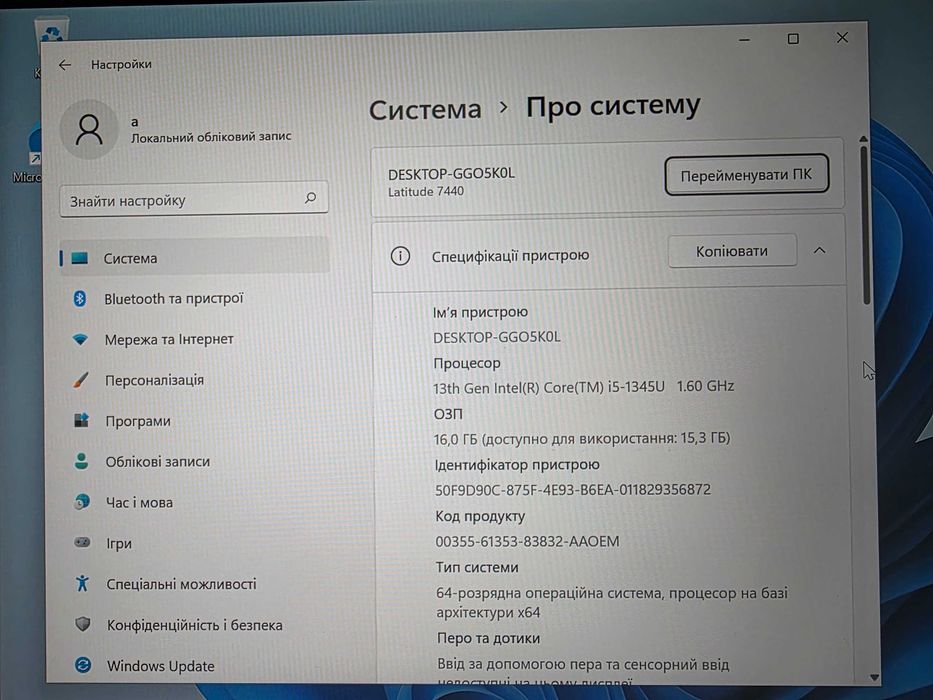Viewport: 933px width, 700px height.
Task: Open the Recycle Bin on the desktop
Action: coord(52,31)
